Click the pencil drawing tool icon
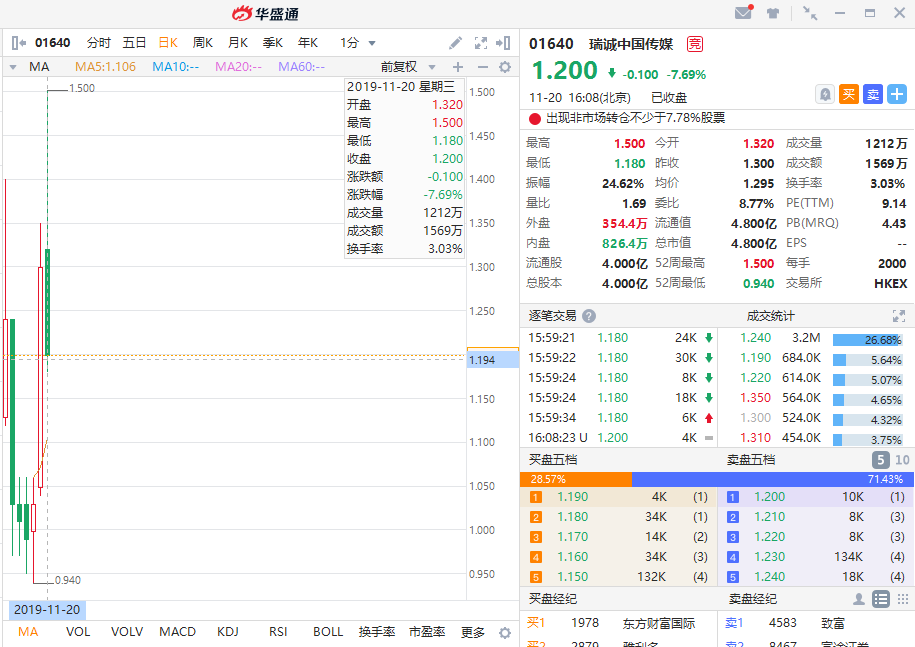Screen dimensions: 915x647 456,43
